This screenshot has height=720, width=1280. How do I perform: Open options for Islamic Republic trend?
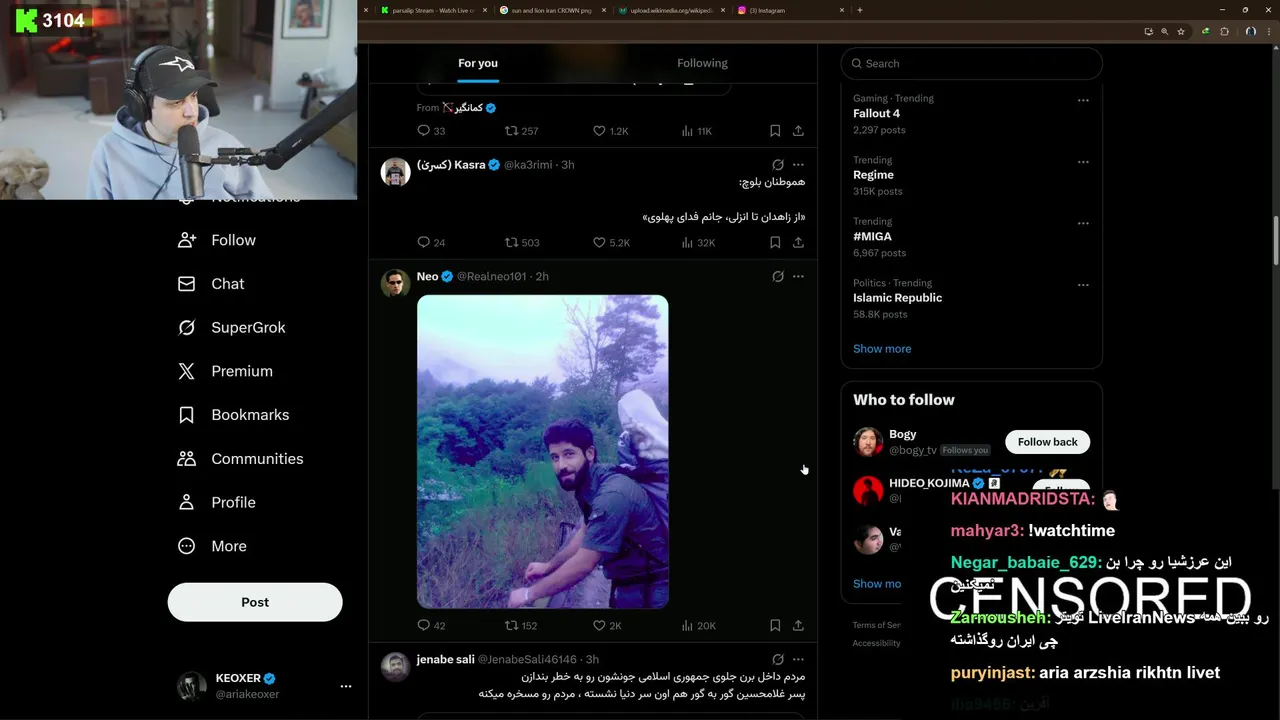click(x=1083, y=285)
